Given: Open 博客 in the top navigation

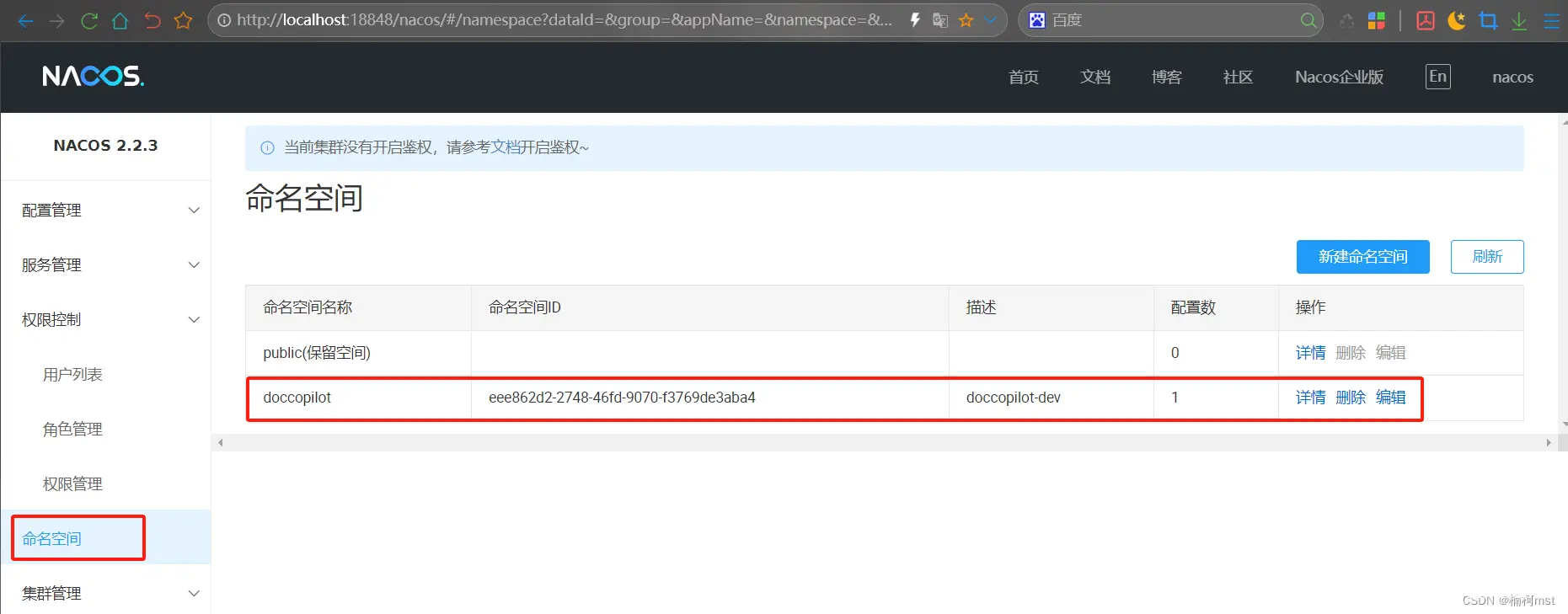Looking at the screenshot, I should (1167, 77).
